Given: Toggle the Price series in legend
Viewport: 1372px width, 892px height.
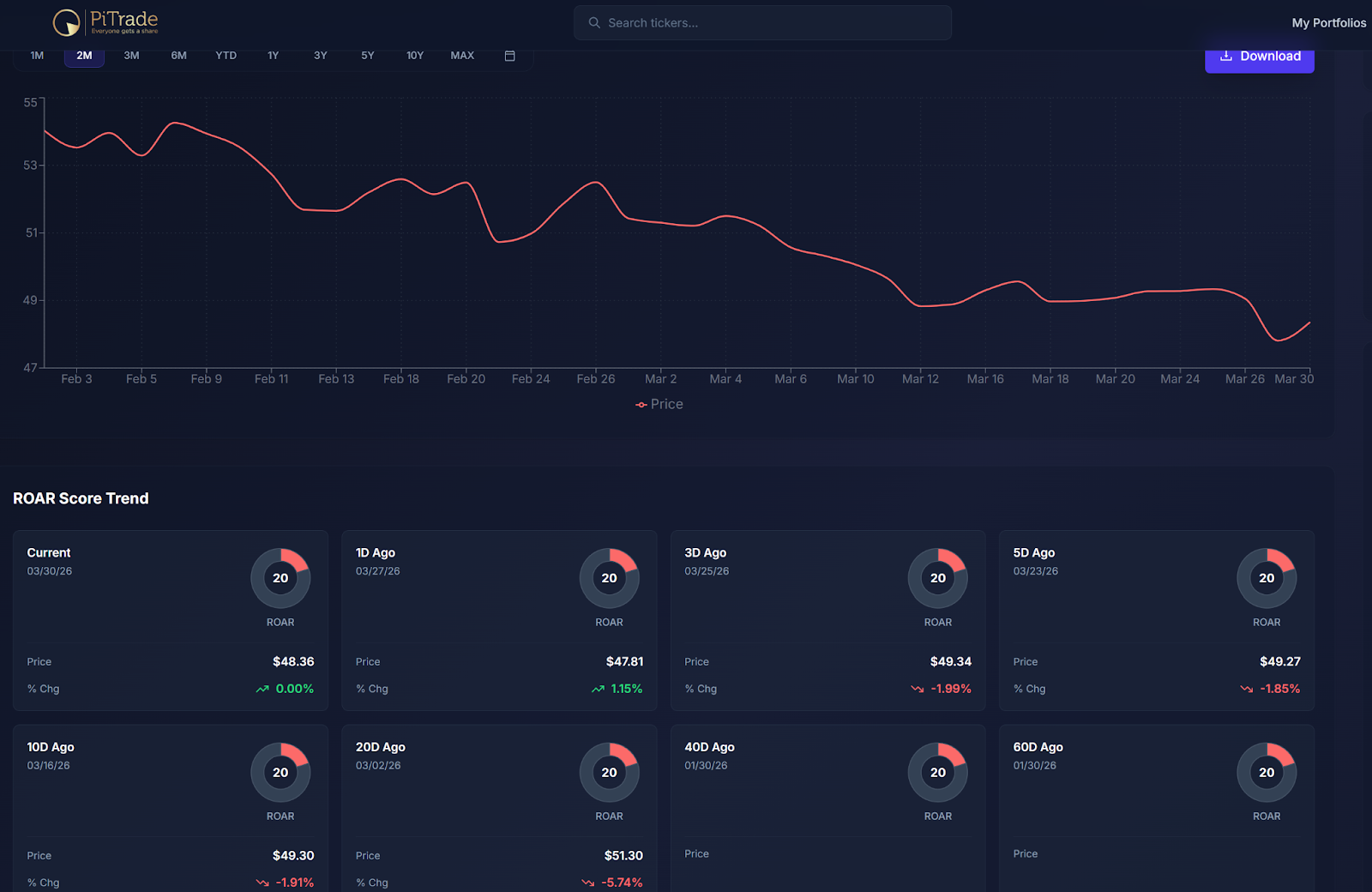Looking at the screenshot, I should (x=659, y=405).
